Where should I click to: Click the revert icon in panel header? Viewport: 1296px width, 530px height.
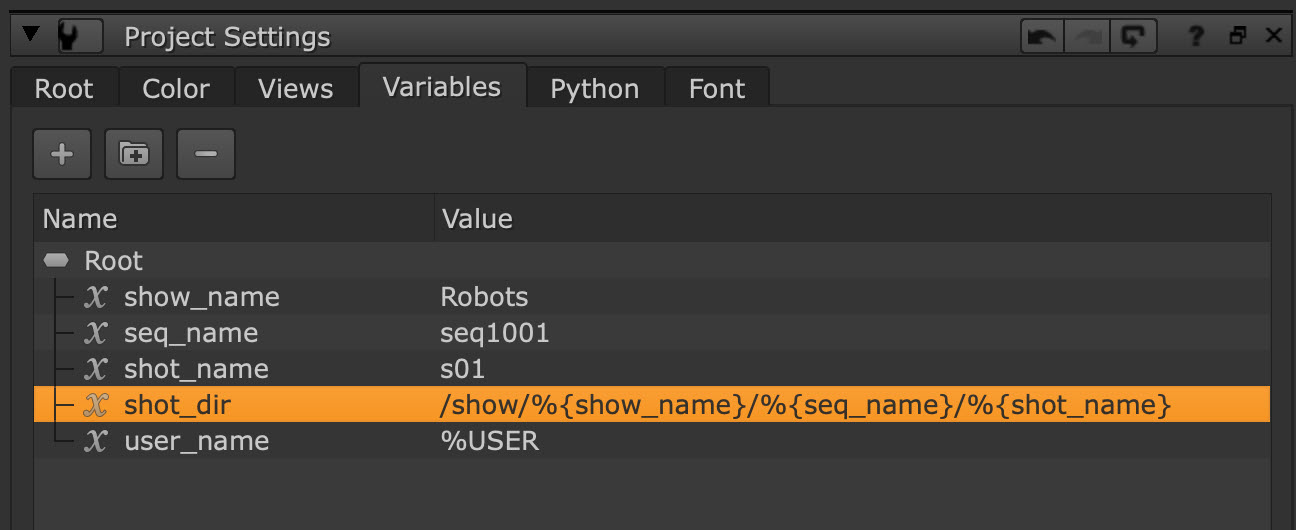click(1133, 37)
